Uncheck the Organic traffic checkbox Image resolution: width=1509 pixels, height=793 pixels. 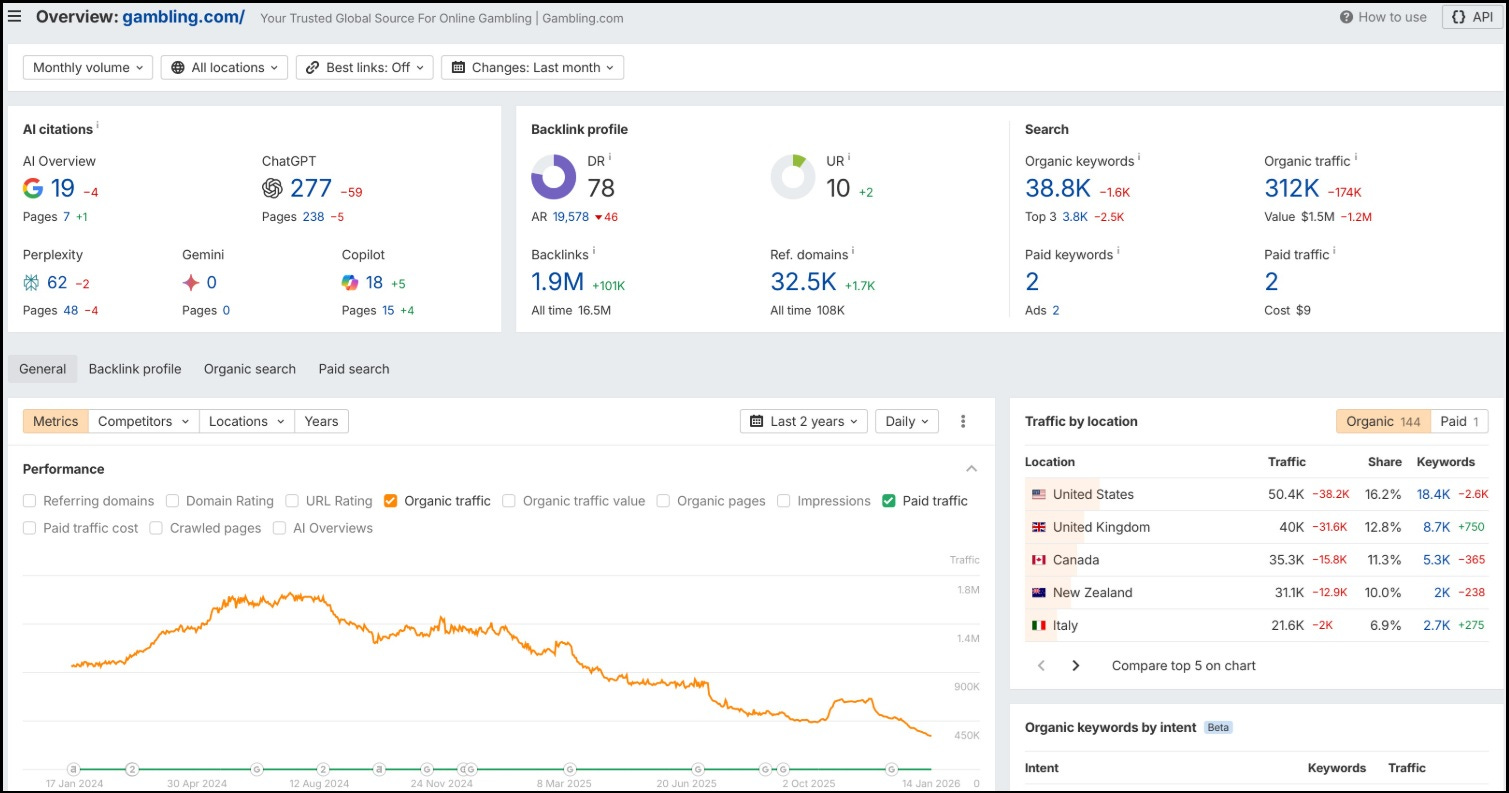pyautogui.click(x=391, y=501)
